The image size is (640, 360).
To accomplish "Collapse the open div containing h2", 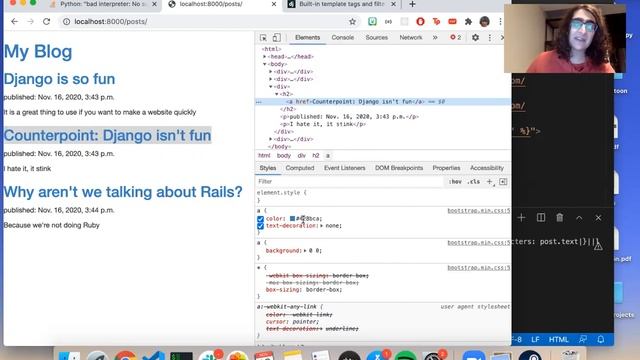I will [271, 87].
